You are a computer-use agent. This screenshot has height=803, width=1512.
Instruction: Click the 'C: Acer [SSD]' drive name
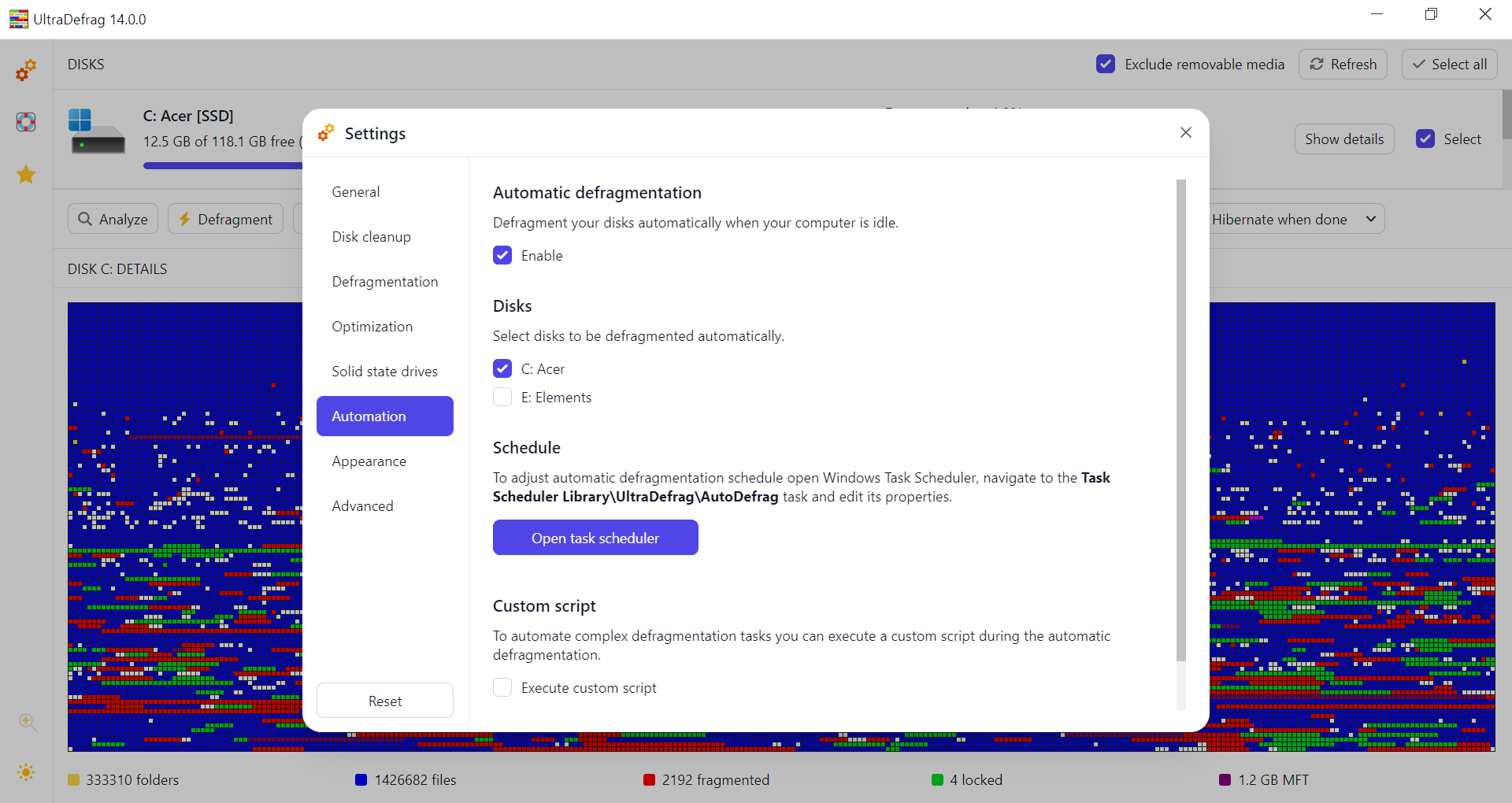(x=188, y=116)
